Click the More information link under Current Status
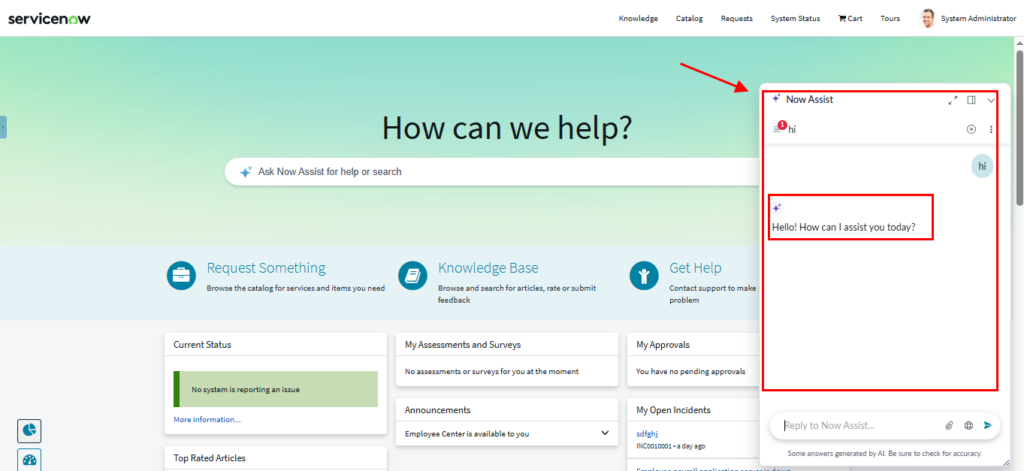 click(x=207, y=419)
